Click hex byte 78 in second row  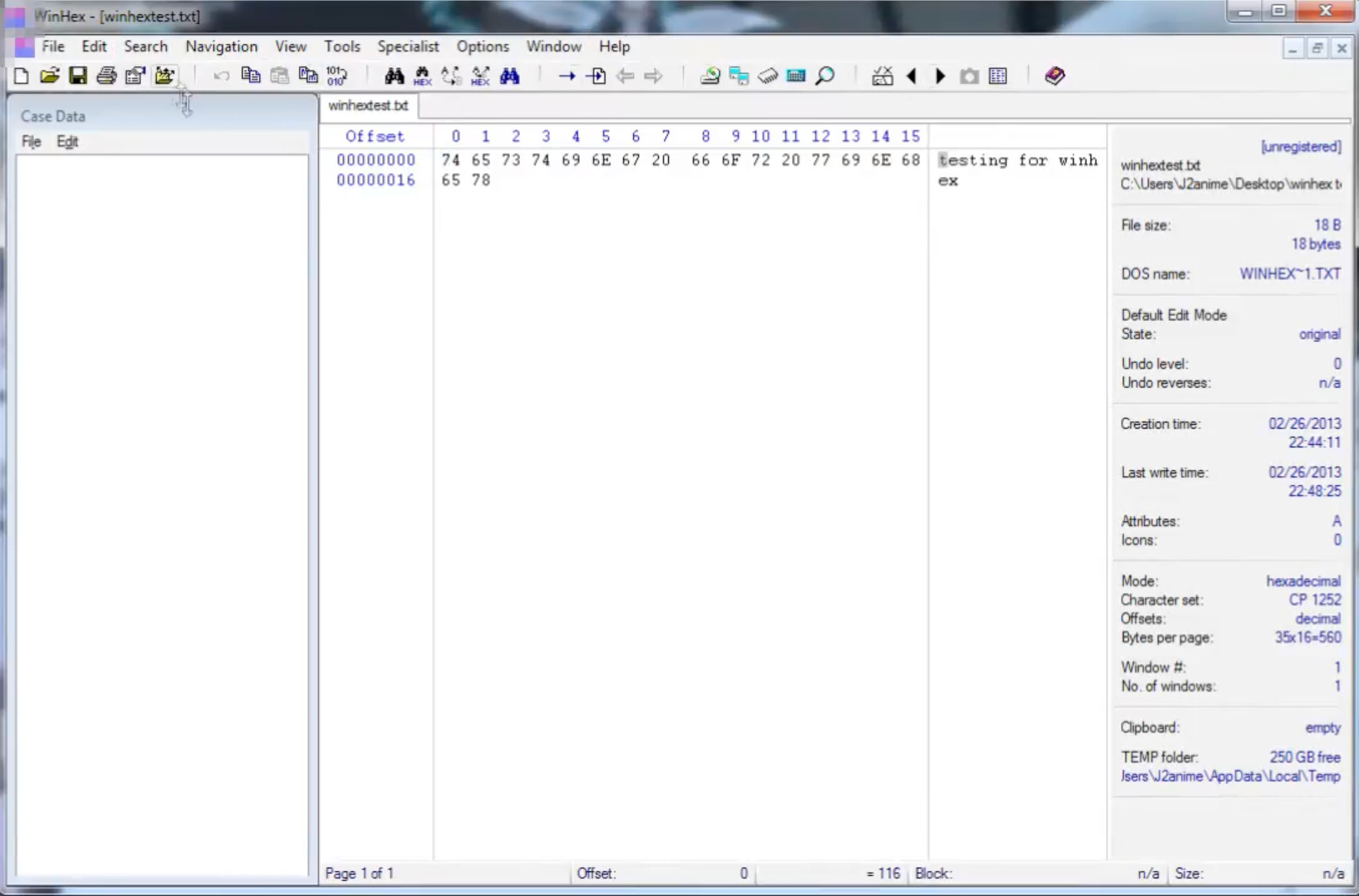pos(481,180)
